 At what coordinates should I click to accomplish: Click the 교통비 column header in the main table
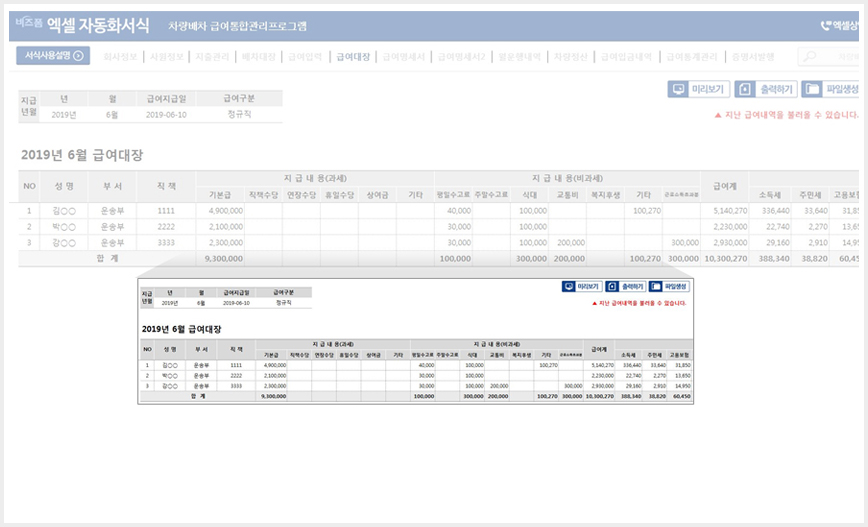point(567,195)
